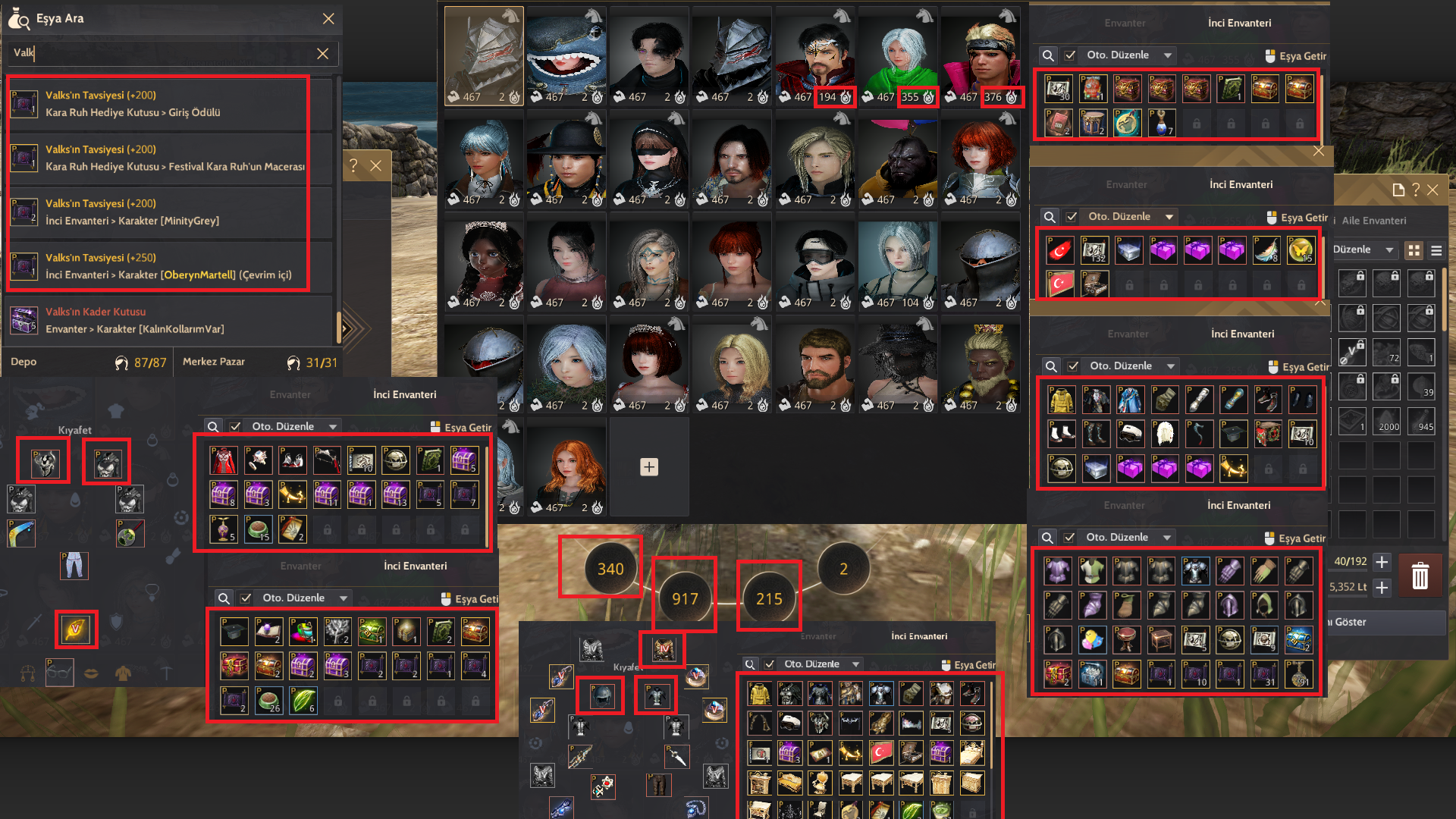1456x819 pixels.
Task: Expand the Oto. Düzenle dropdown in third right panel
Action: coord(1171,366)
